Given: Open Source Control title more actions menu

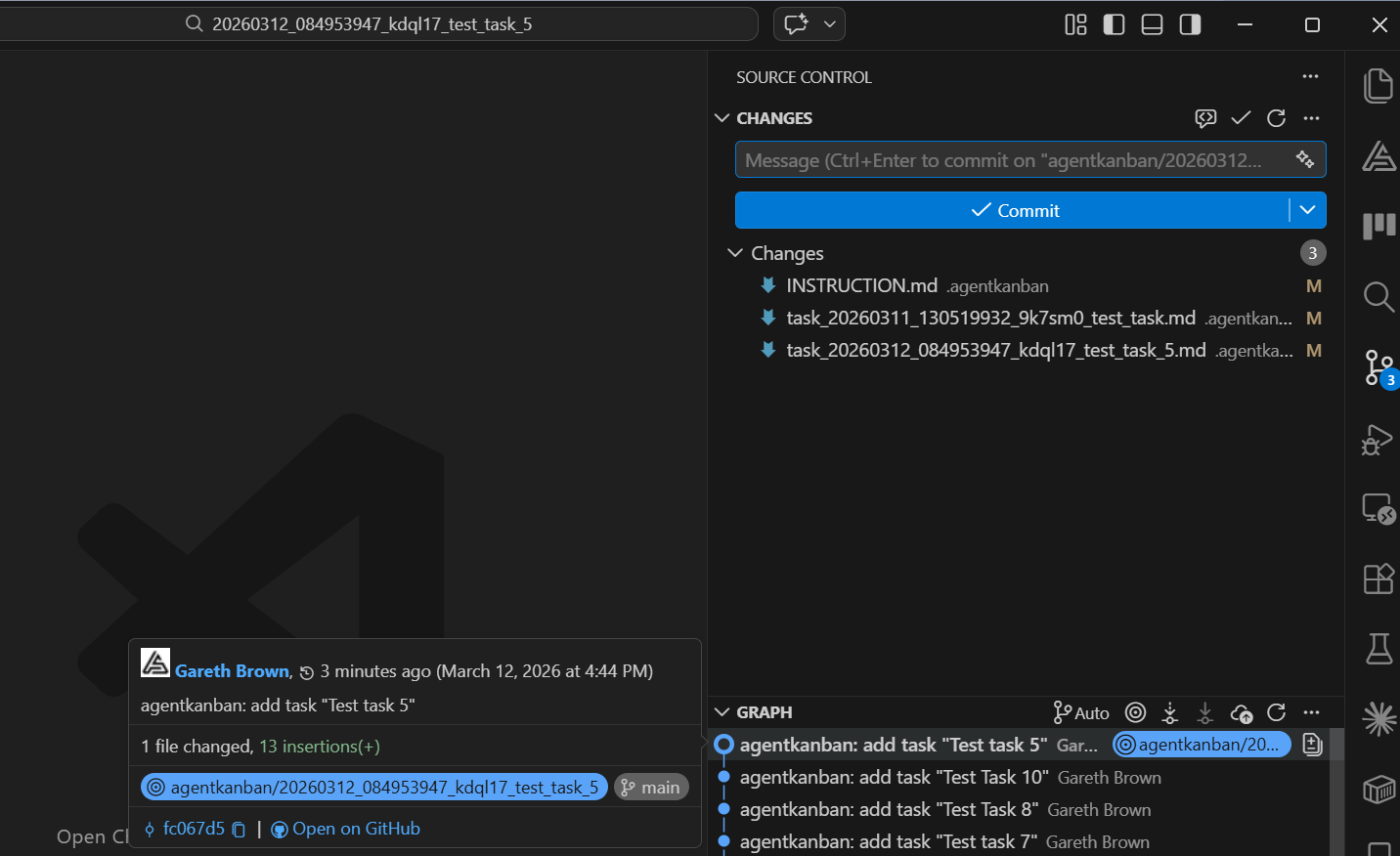Looking at the screenshot, I should [1310, 76].
